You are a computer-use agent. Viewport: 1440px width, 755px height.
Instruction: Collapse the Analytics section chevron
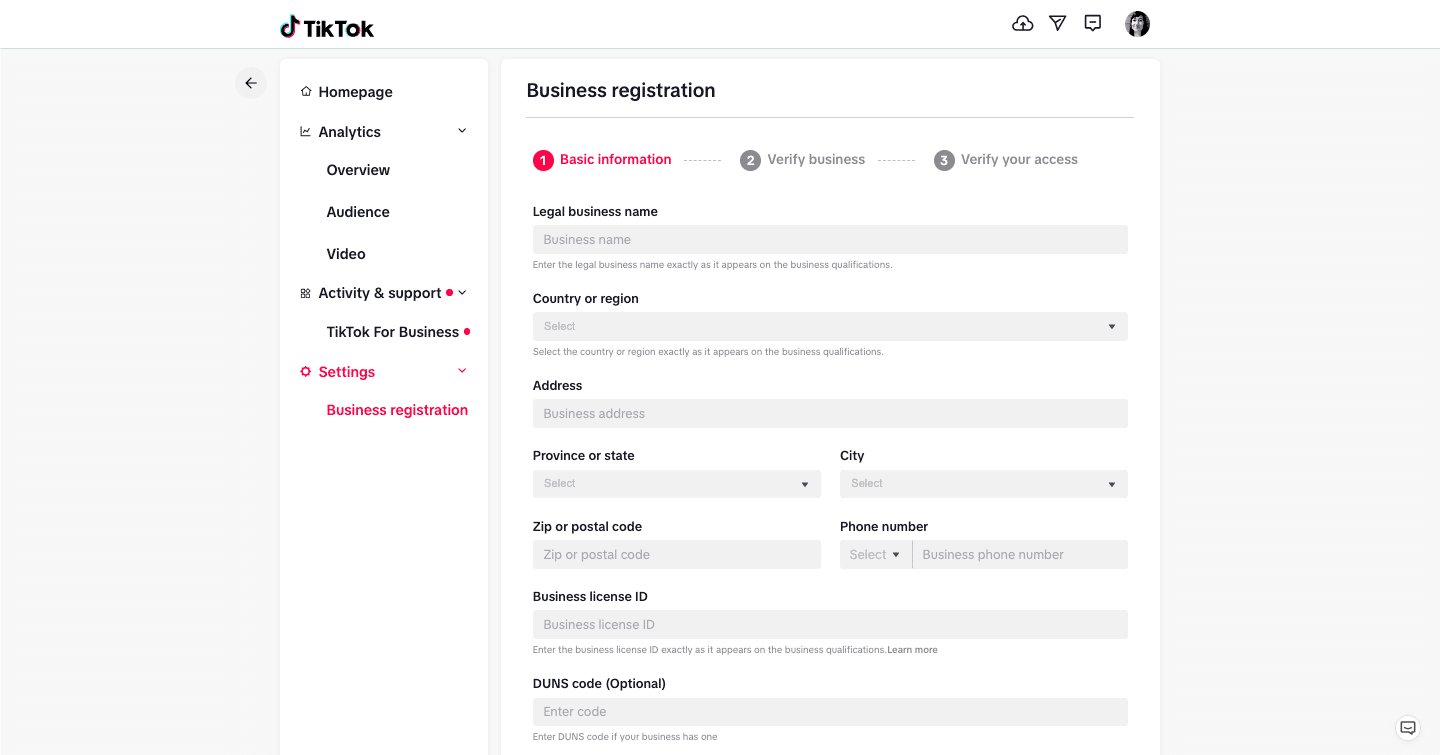tap(461, 131)
